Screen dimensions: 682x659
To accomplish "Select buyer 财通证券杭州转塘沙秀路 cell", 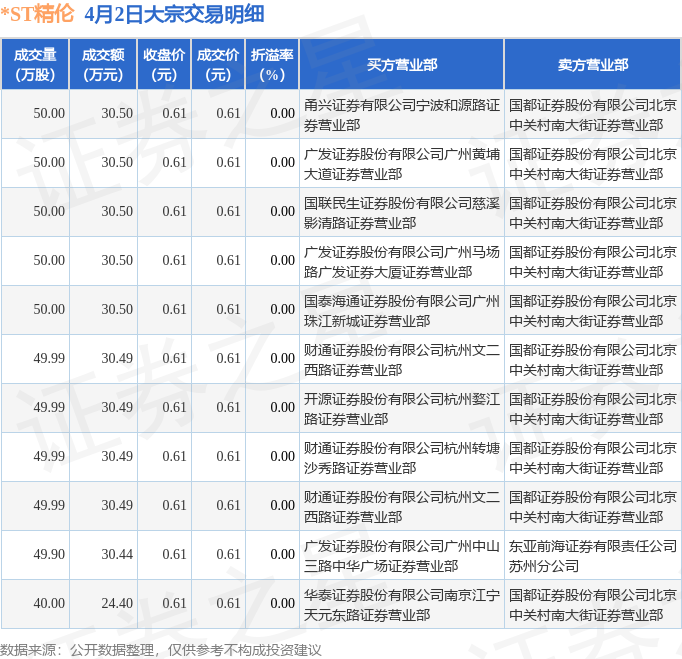I will 401,457.
